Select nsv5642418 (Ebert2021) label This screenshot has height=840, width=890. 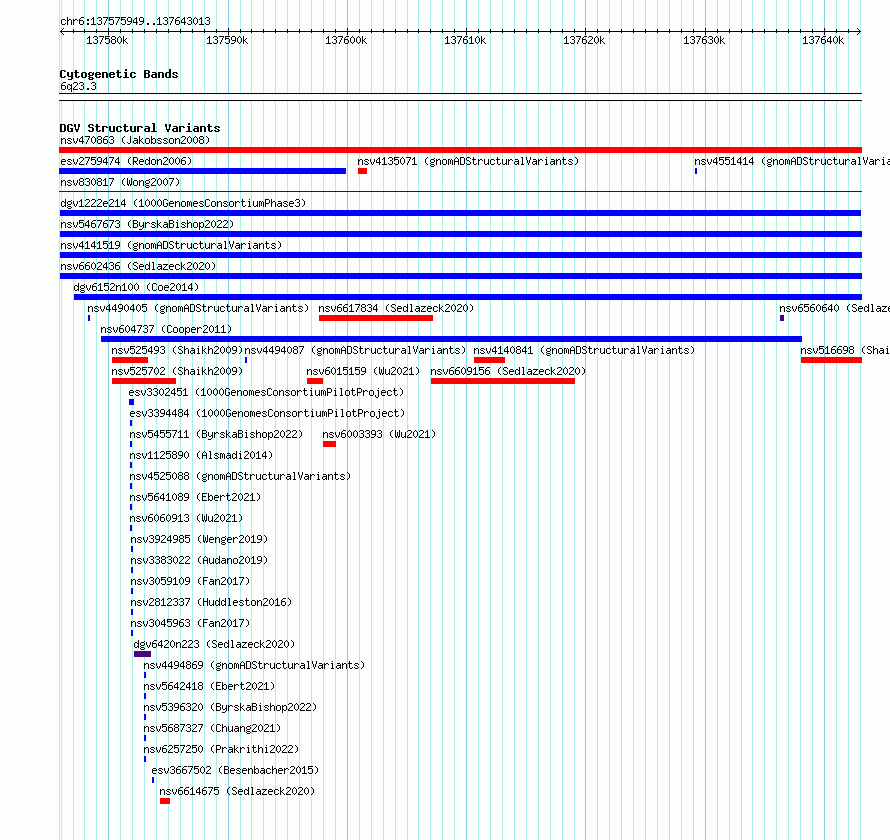tap(209, 686)
